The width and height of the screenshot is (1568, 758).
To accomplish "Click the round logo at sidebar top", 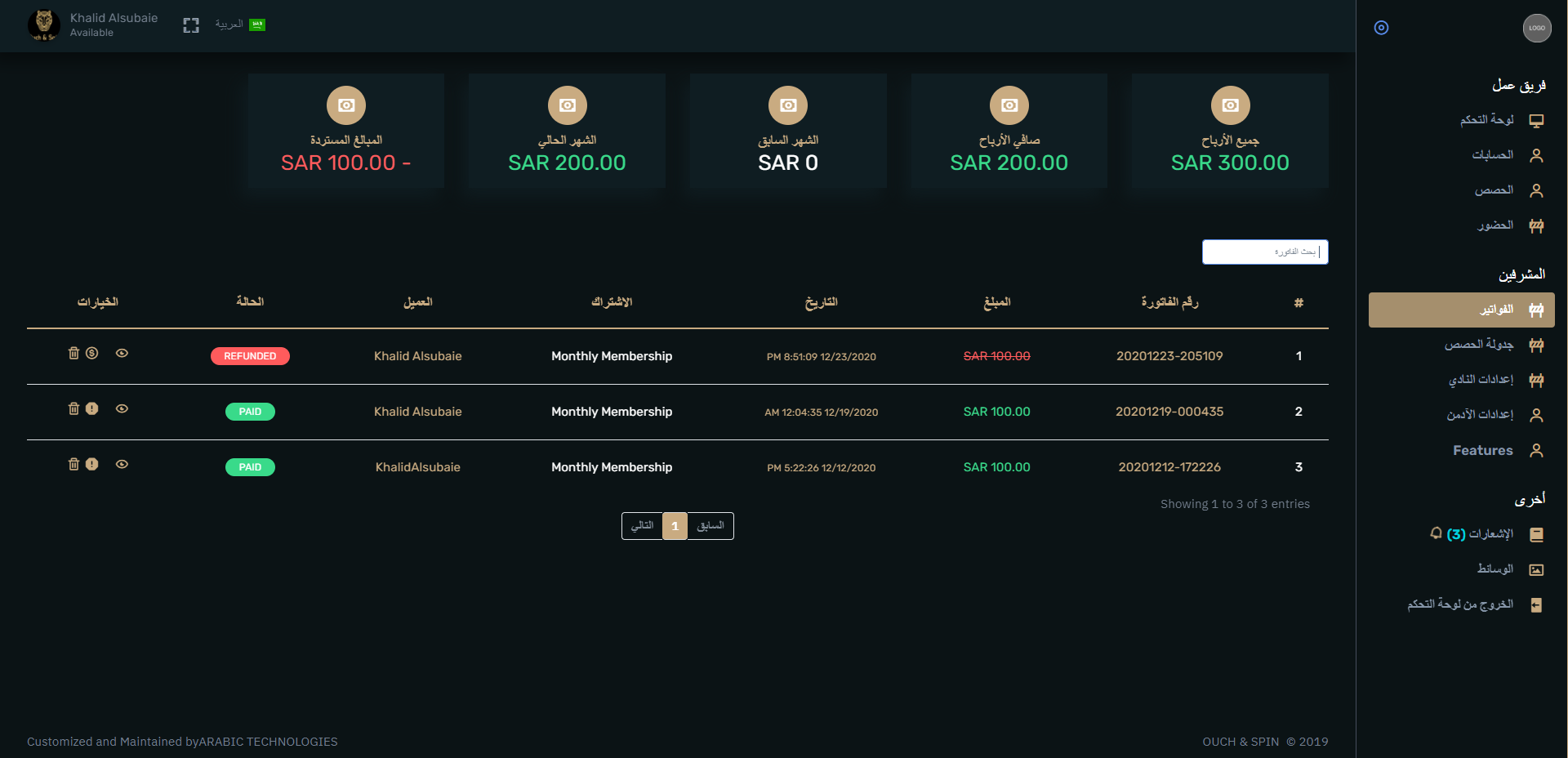I will coord(1536,28).
